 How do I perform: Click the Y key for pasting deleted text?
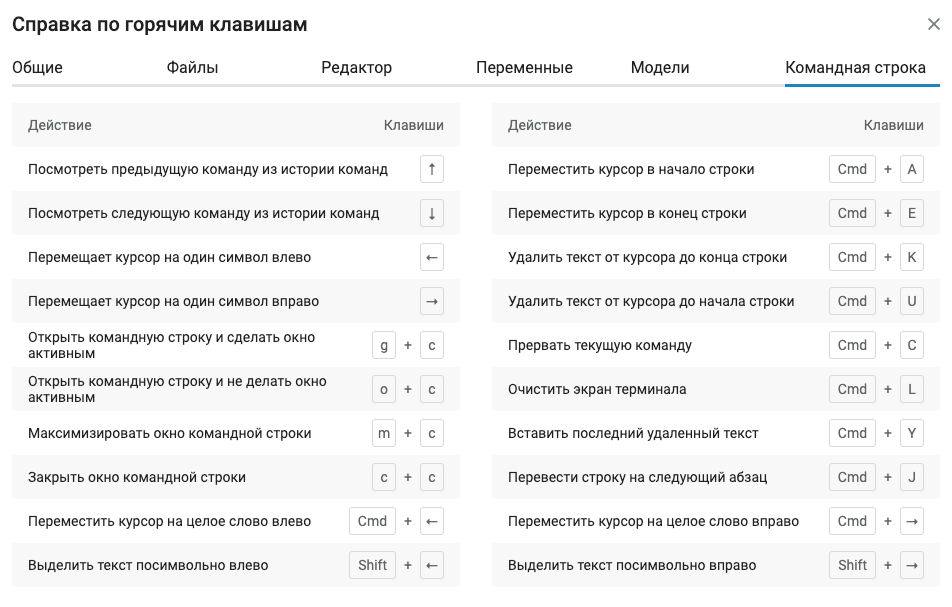pyautogui.click(x=912, y=433)
